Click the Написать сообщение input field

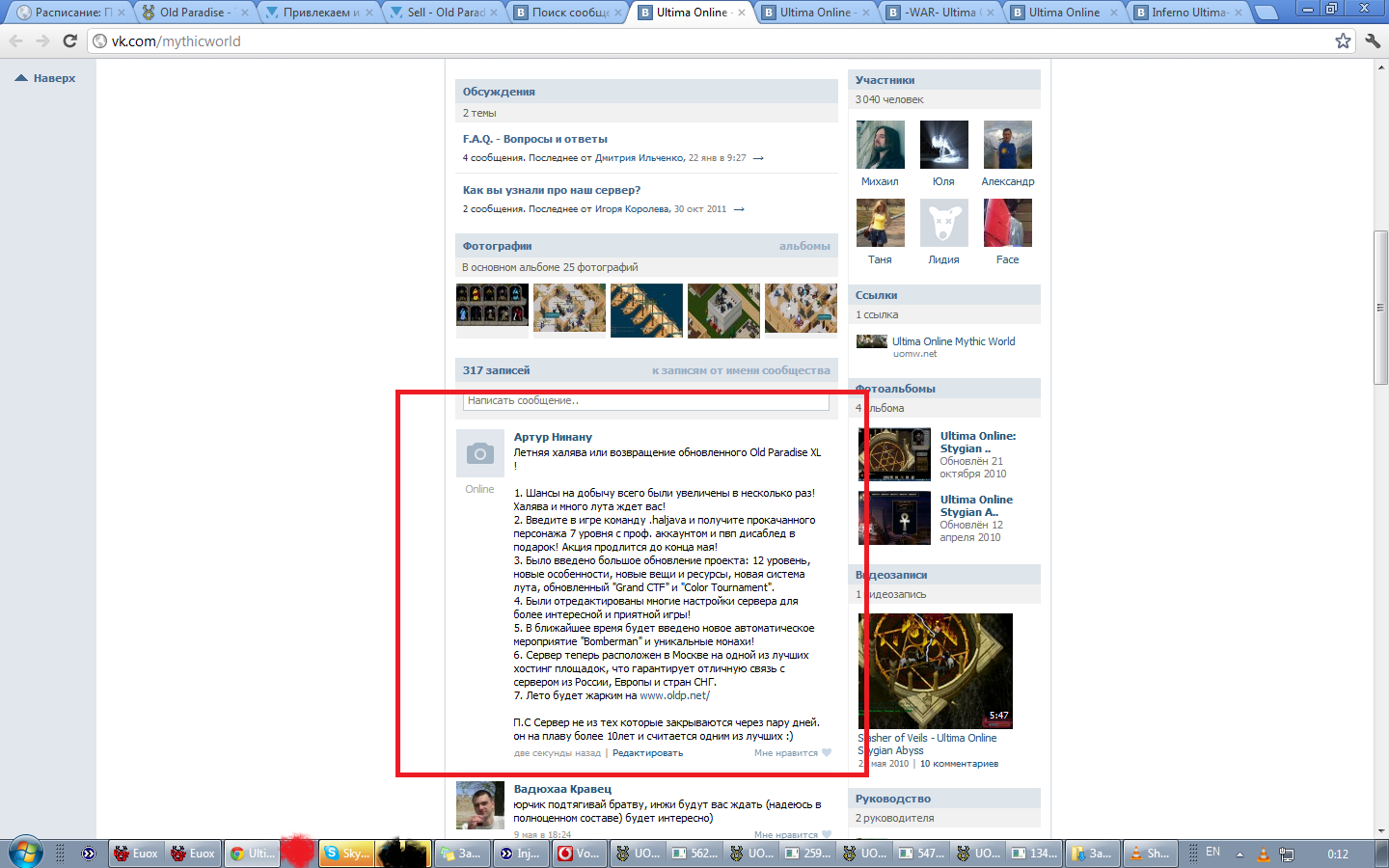(x=645, y=400)
